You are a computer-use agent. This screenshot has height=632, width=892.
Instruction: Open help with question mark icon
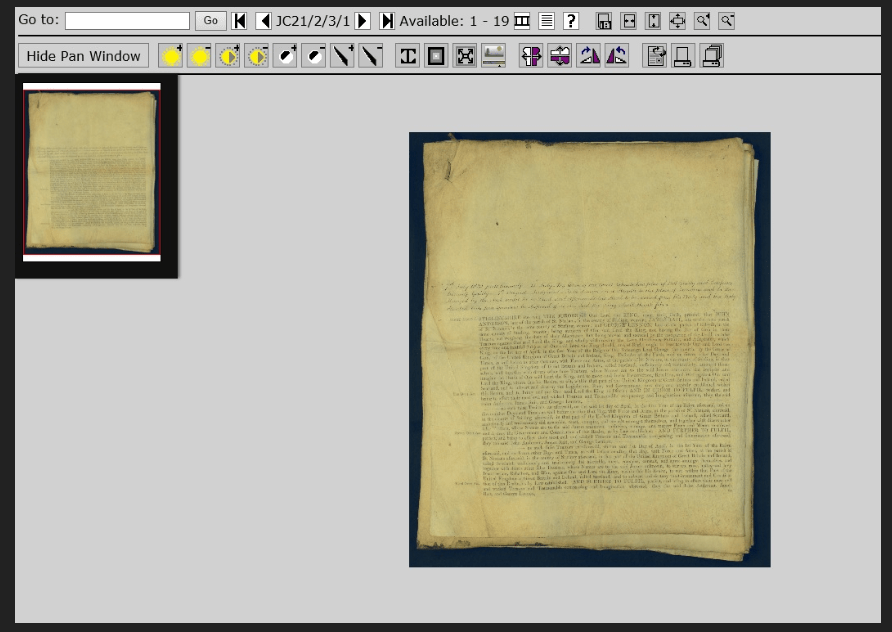571,21
